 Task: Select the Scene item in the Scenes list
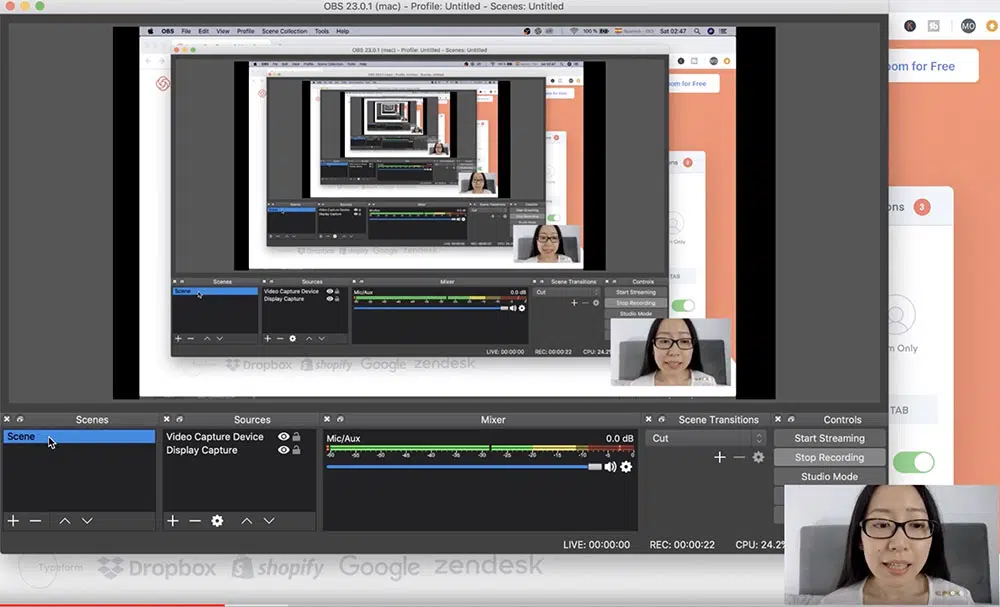(79, 437)
